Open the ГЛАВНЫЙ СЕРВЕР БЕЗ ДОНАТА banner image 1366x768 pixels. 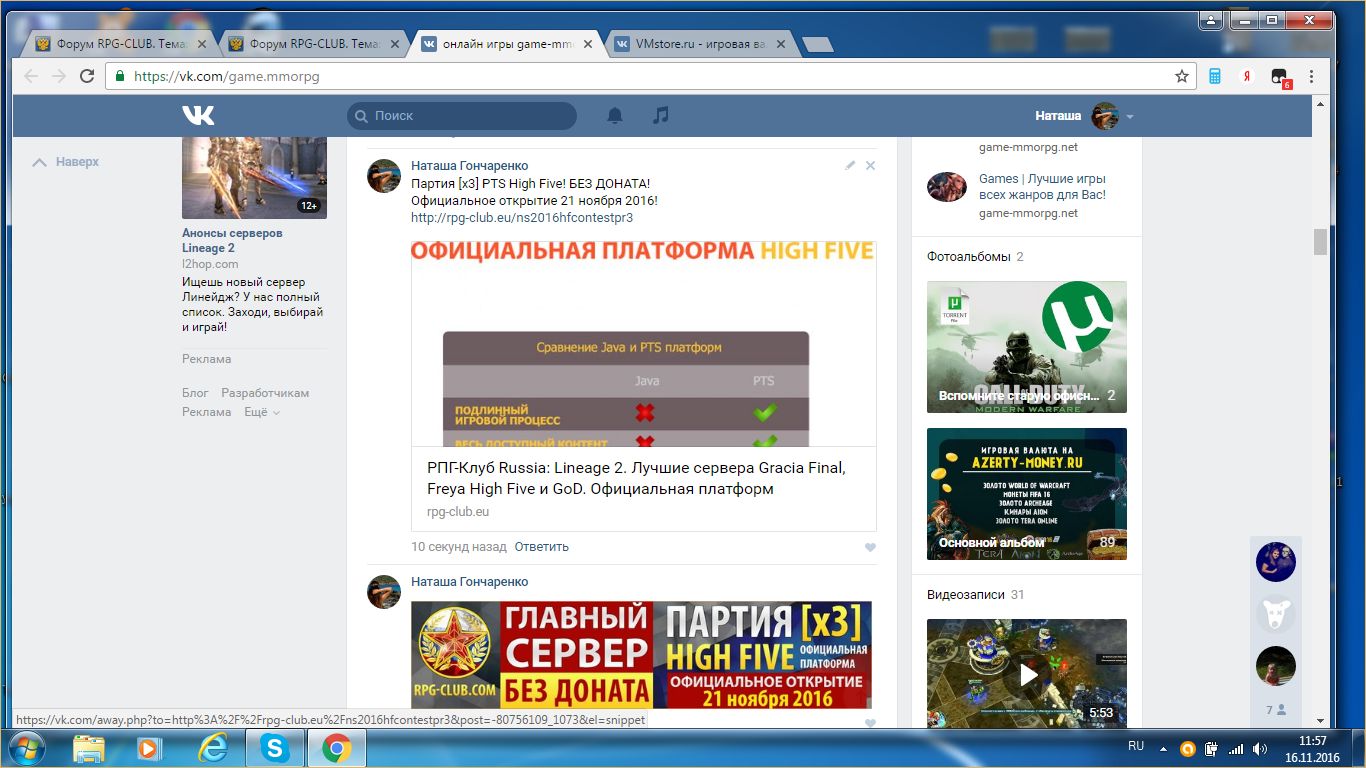(x=641, y=654)
